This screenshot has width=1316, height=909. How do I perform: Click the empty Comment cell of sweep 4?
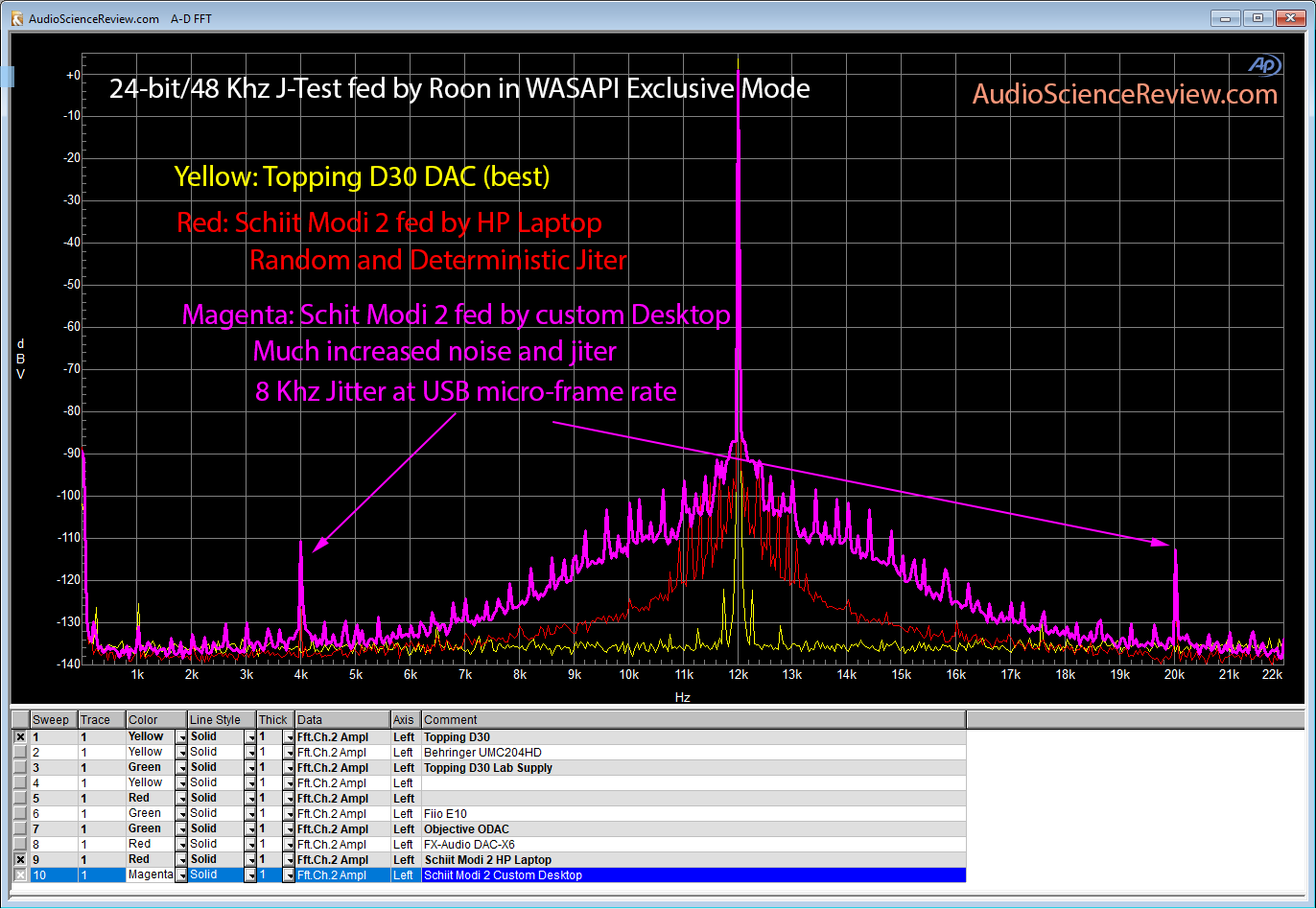(693, 782)
